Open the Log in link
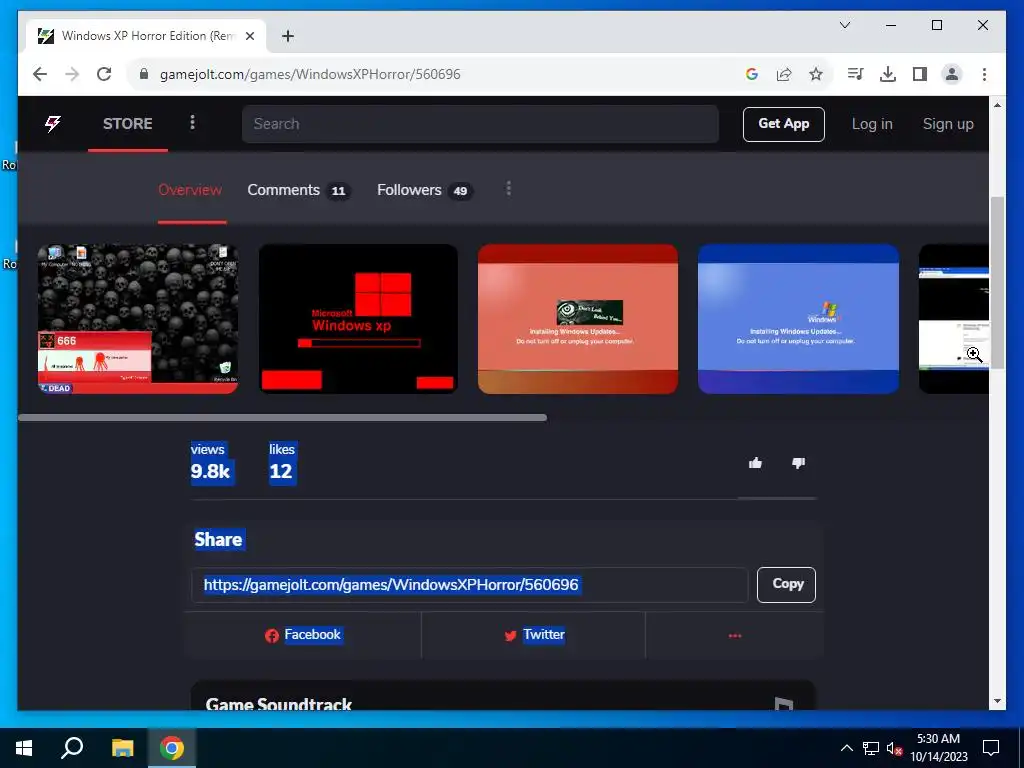Viewport: 1024px width, 768px height. tap(872, 124)
